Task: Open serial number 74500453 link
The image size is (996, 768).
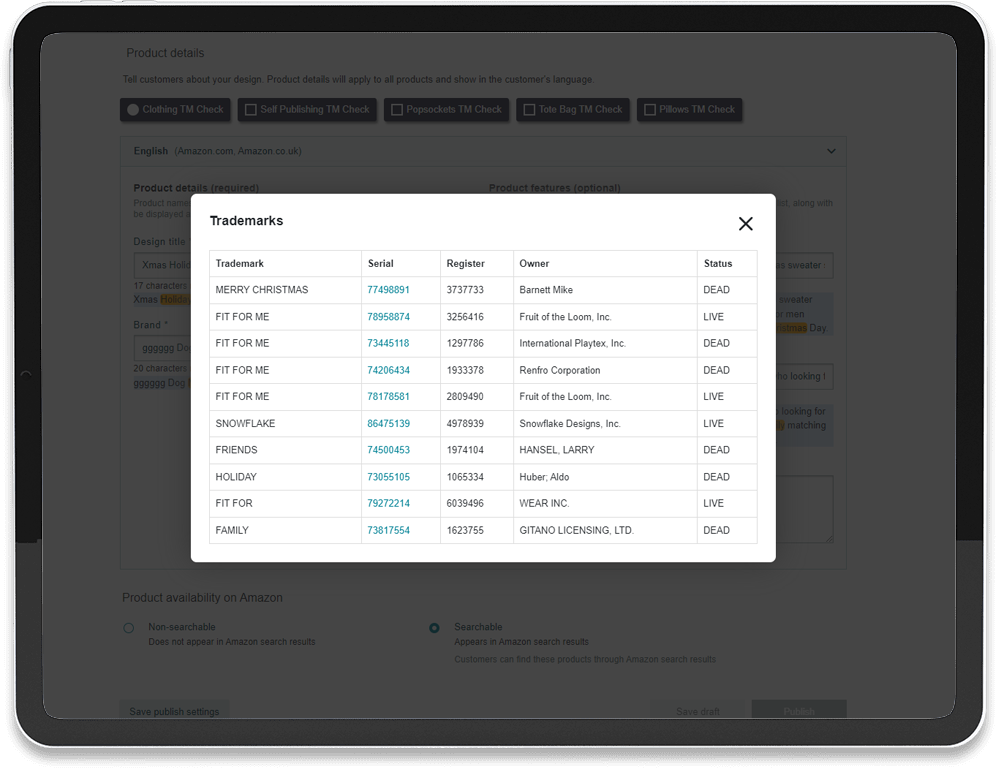Action: click(388, 450)
